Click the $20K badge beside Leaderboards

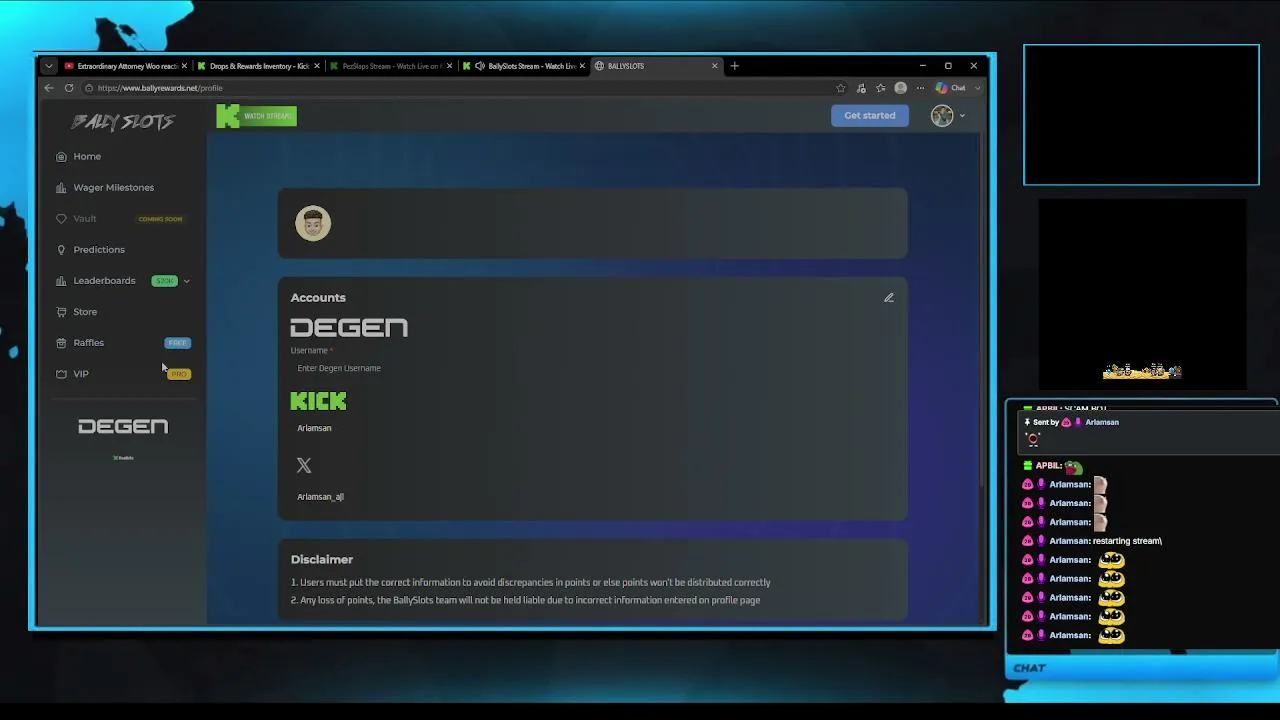point(164,281)
